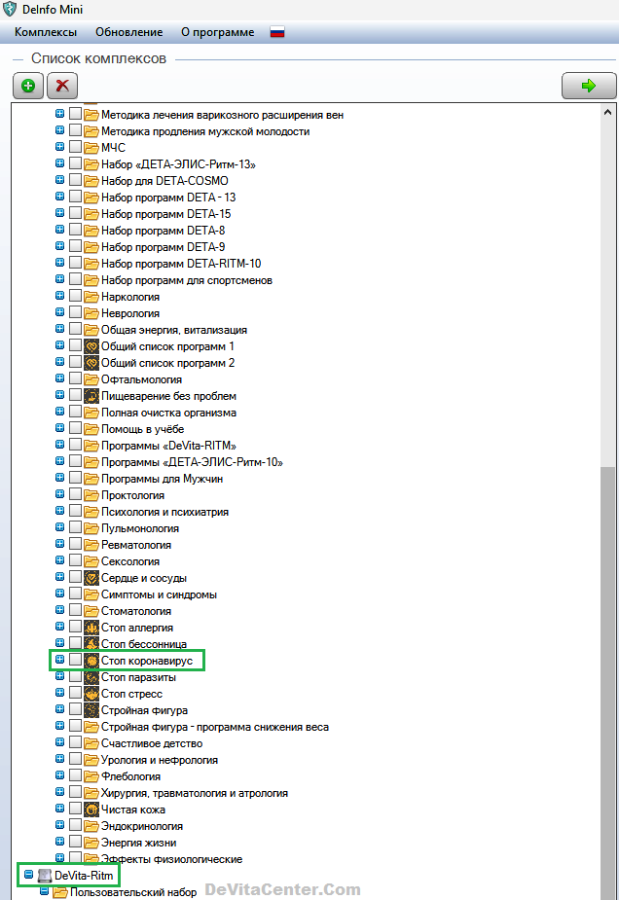Tick the Счастливое детство checkbox

click(75, 743)
